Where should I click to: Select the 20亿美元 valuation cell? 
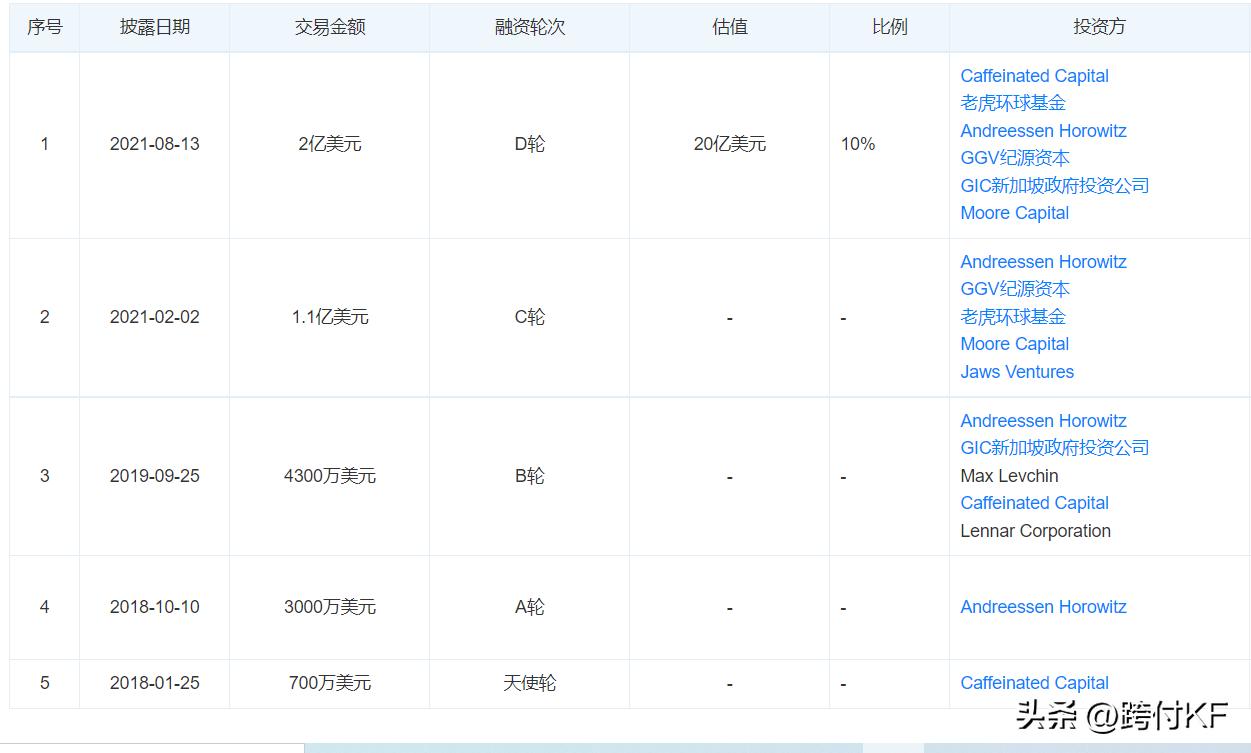coord(729,144)
